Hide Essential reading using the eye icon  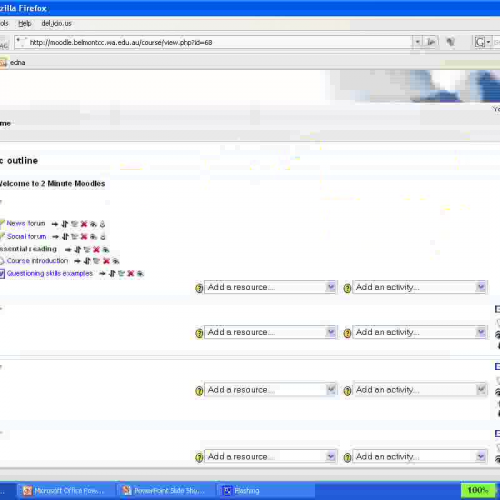(106, 249)
